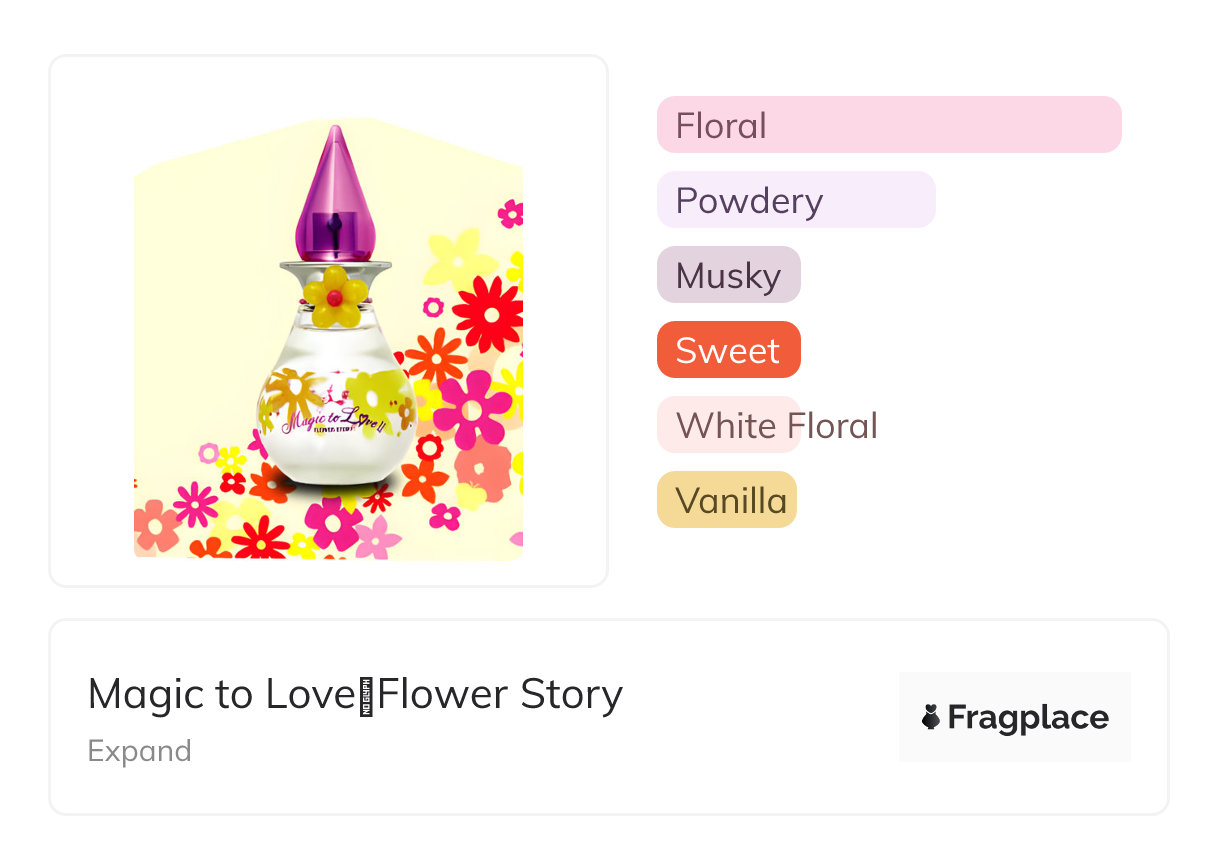Click the Fragplace logo icon
Viewport: 1218px width, 864px height.
(931, 717)
